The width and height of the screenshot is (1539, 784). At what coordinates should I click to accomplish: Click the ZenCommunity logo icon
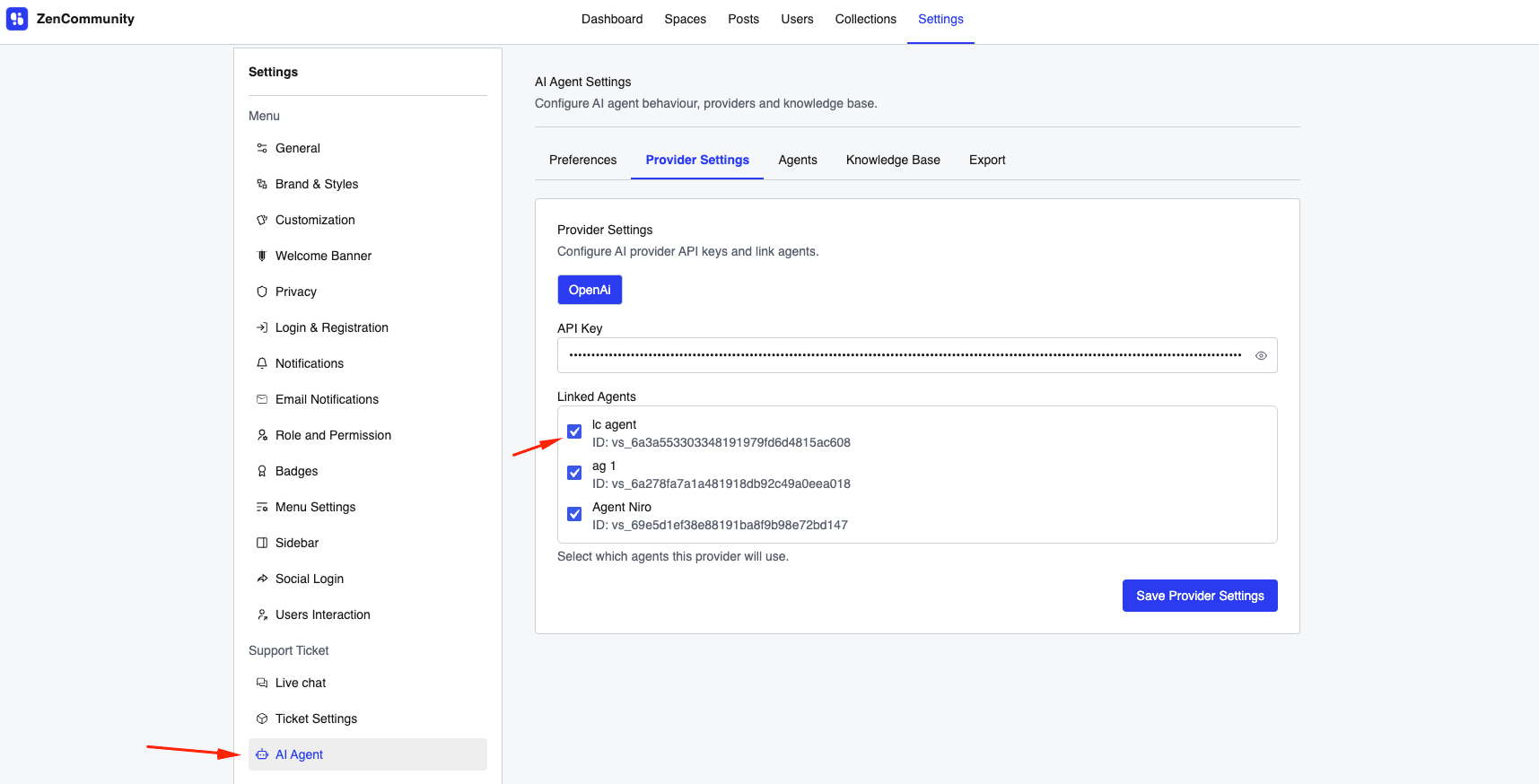[17, 19]
